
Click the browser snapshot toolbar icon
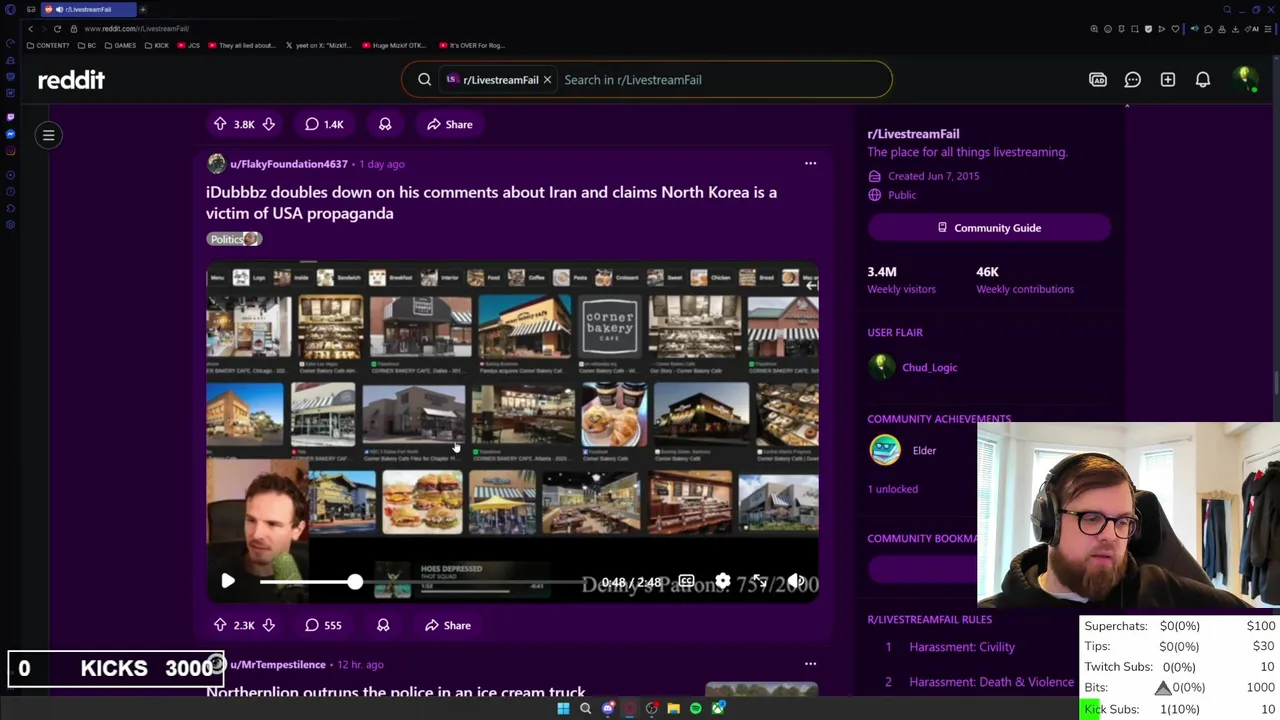[x=1135, y=29]
